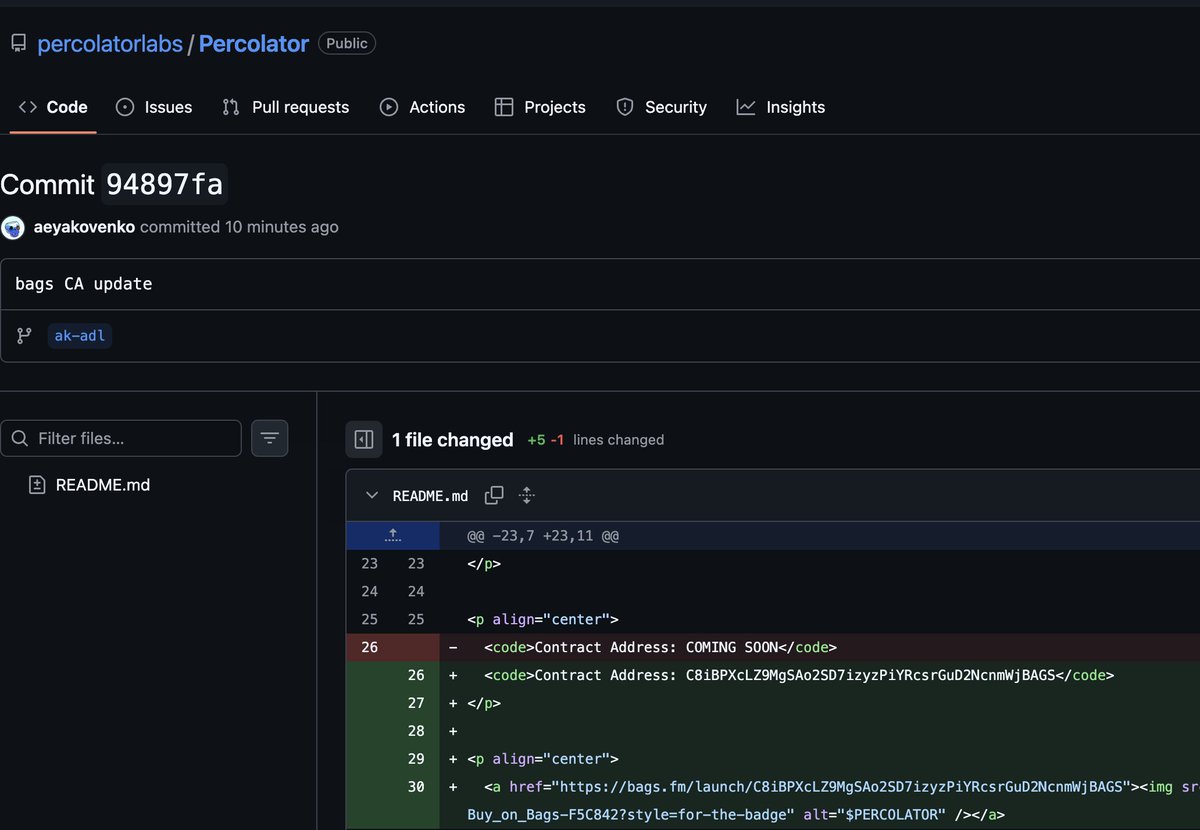The height and width of the screenshot is (830, 1200).
Task: Select README.md in the file tree
Action: pyautogui.click(x=103, y=485)
